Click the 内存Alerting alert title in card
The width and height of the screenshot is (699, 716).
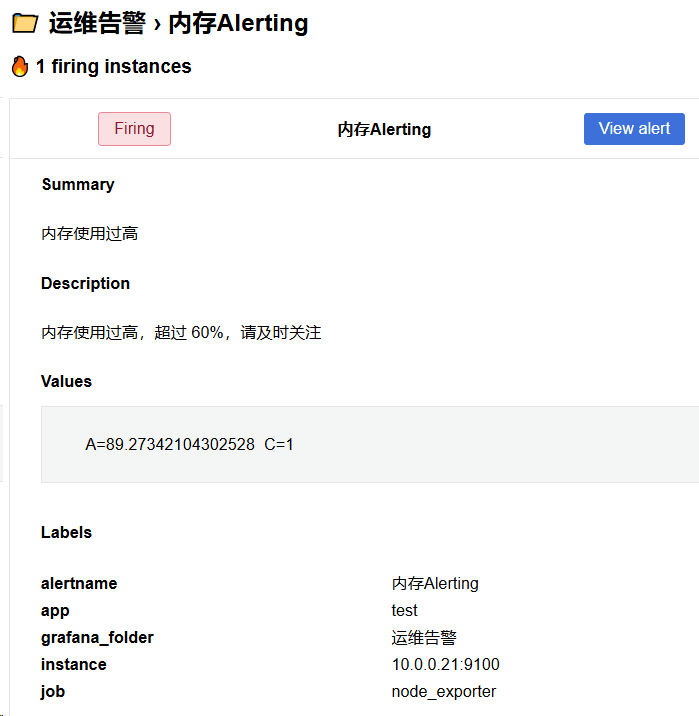[384, 130]
